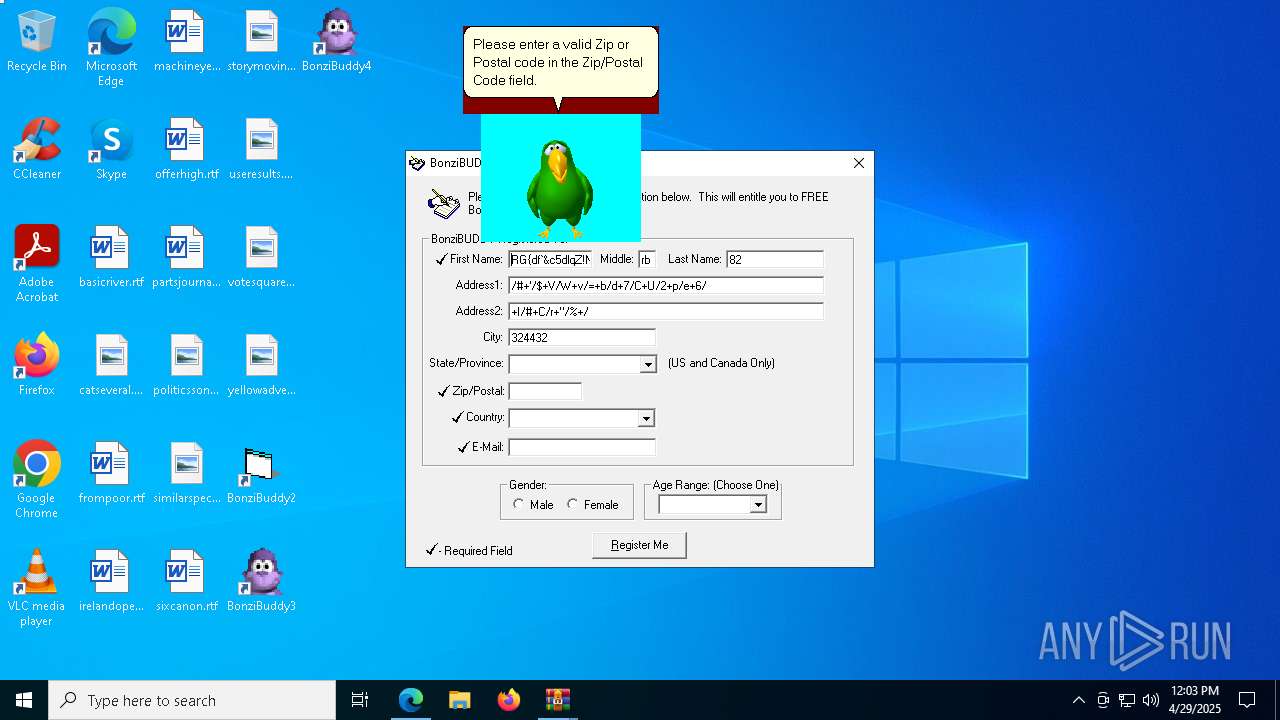Launch VLC media player shortcut
The image size is (1280, 720).
37,588
